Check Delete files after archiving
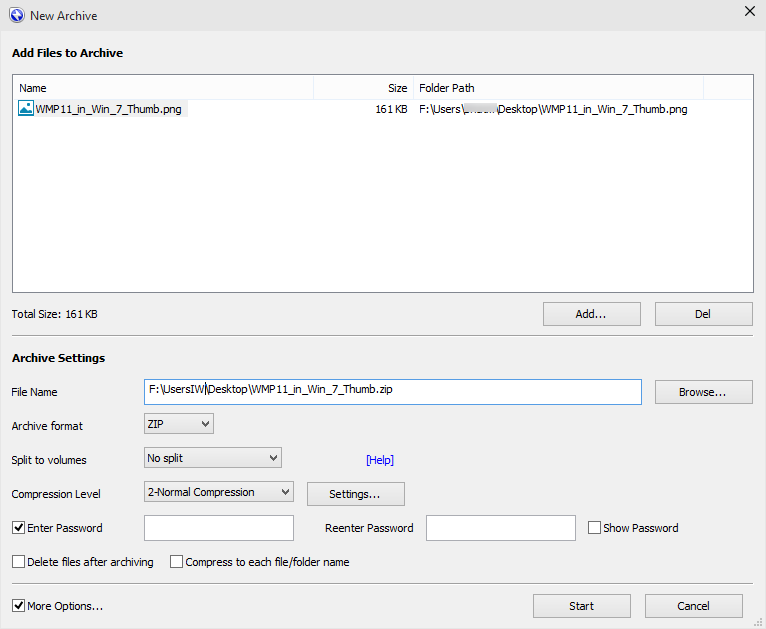The image size is (766, 629). [x=19, y=562]
